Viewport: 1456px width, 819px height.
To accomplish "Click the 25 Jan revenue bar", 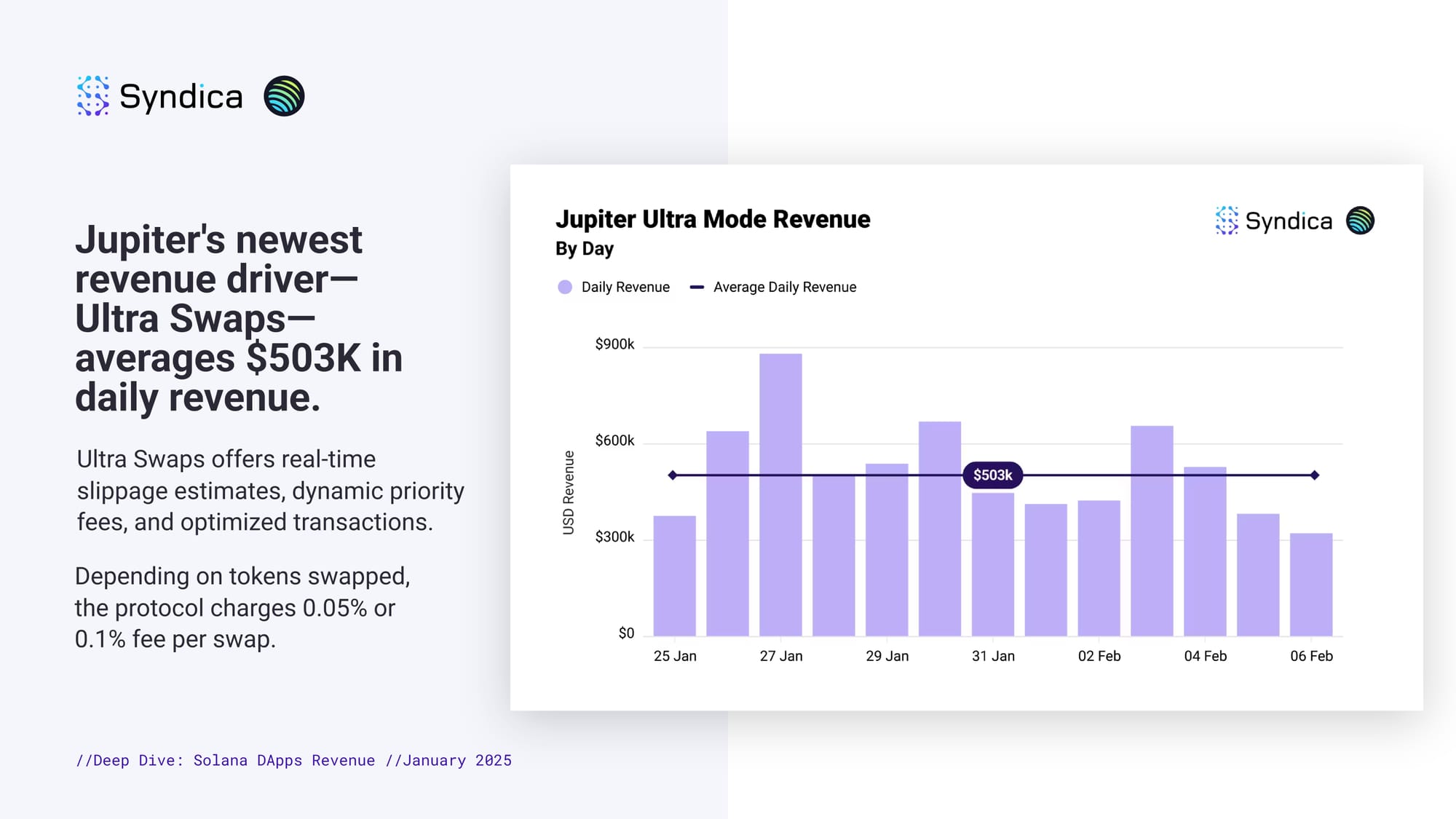I will coord(674,576).
